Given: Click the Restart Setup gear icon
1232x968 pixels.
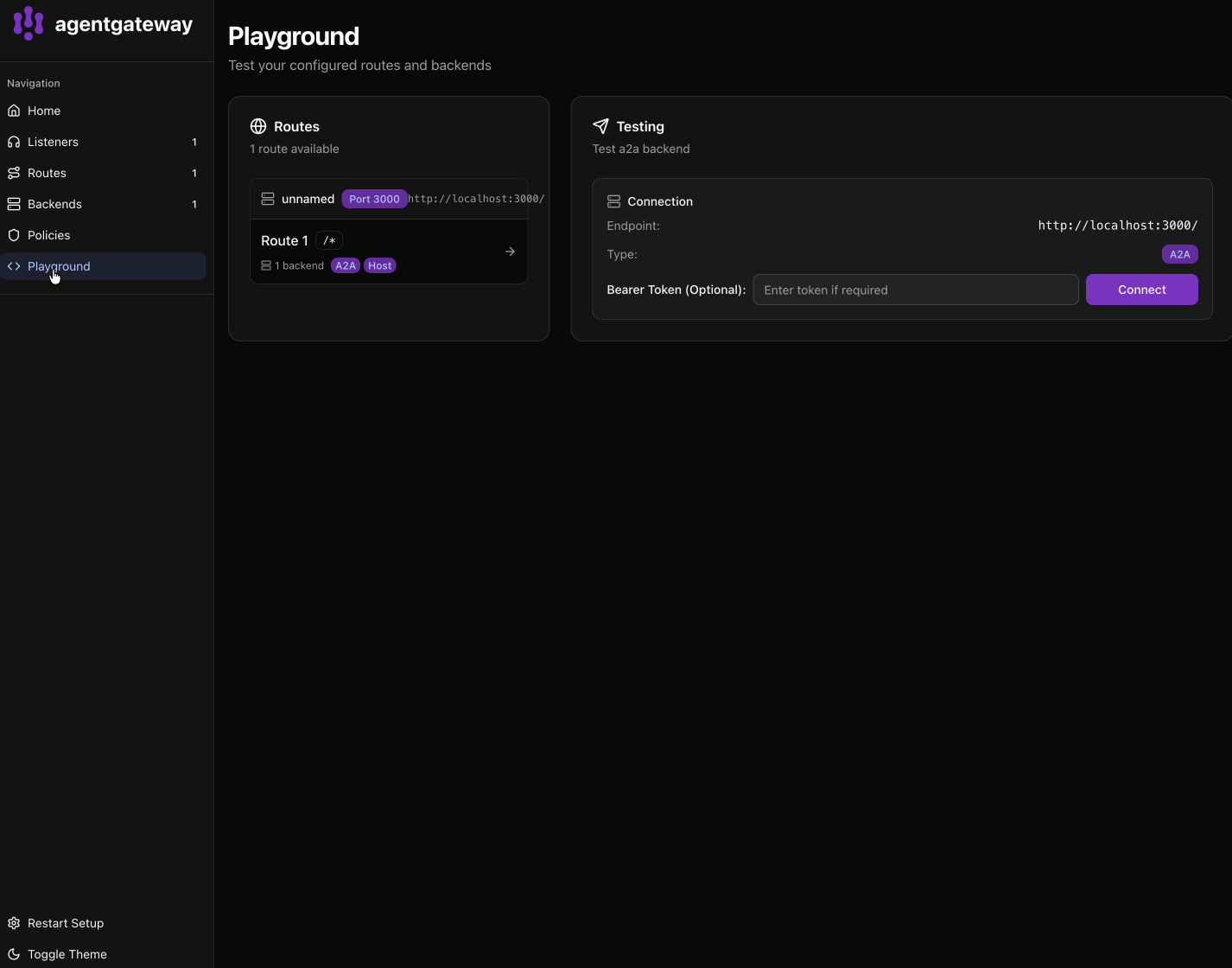Looking at the screenshot, I should [x=14, y=923].
